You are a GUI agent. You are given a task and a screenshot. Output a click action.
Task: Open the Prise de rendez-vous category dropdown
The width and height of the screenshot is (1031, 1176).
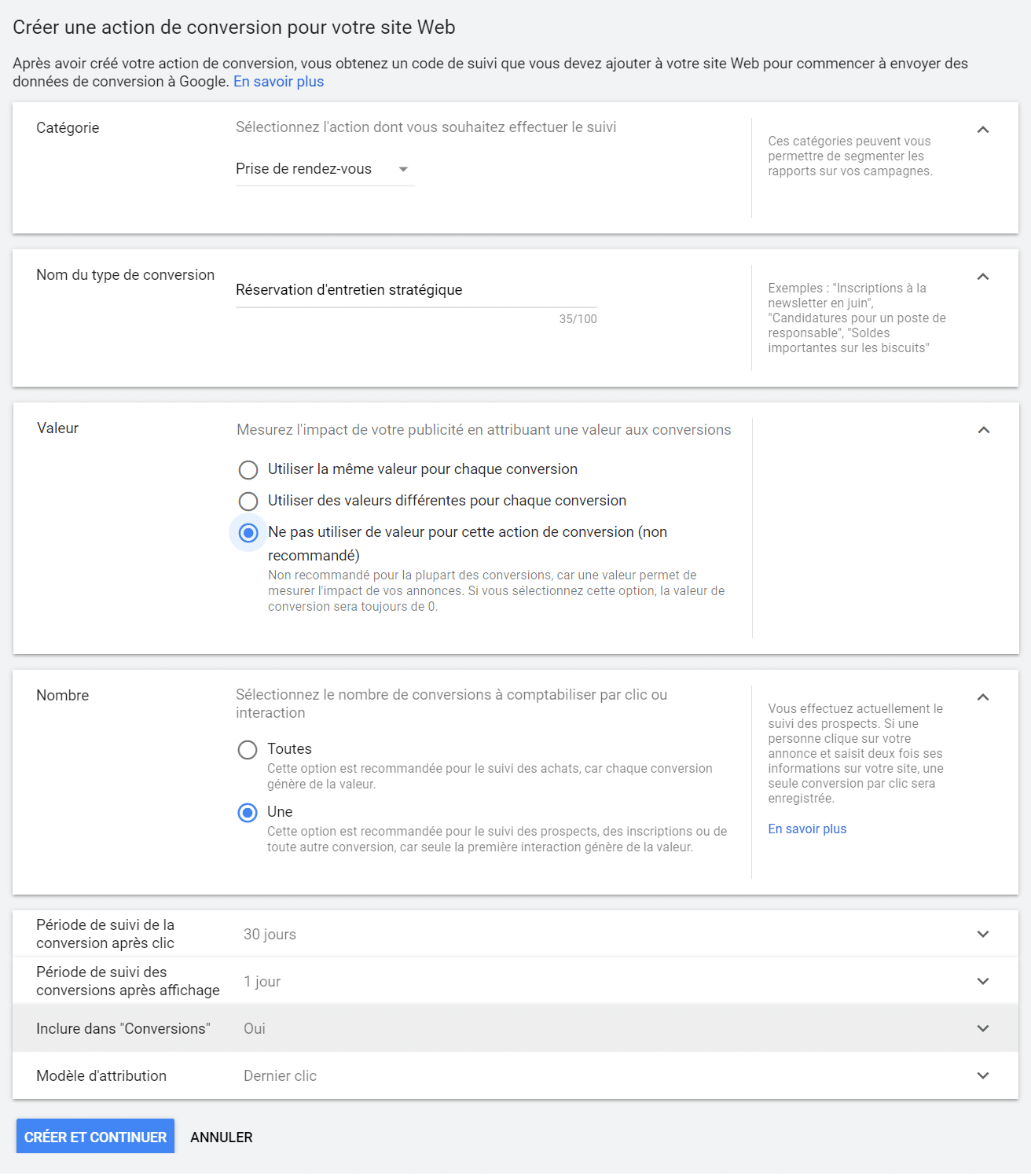(x=324, y=169)
